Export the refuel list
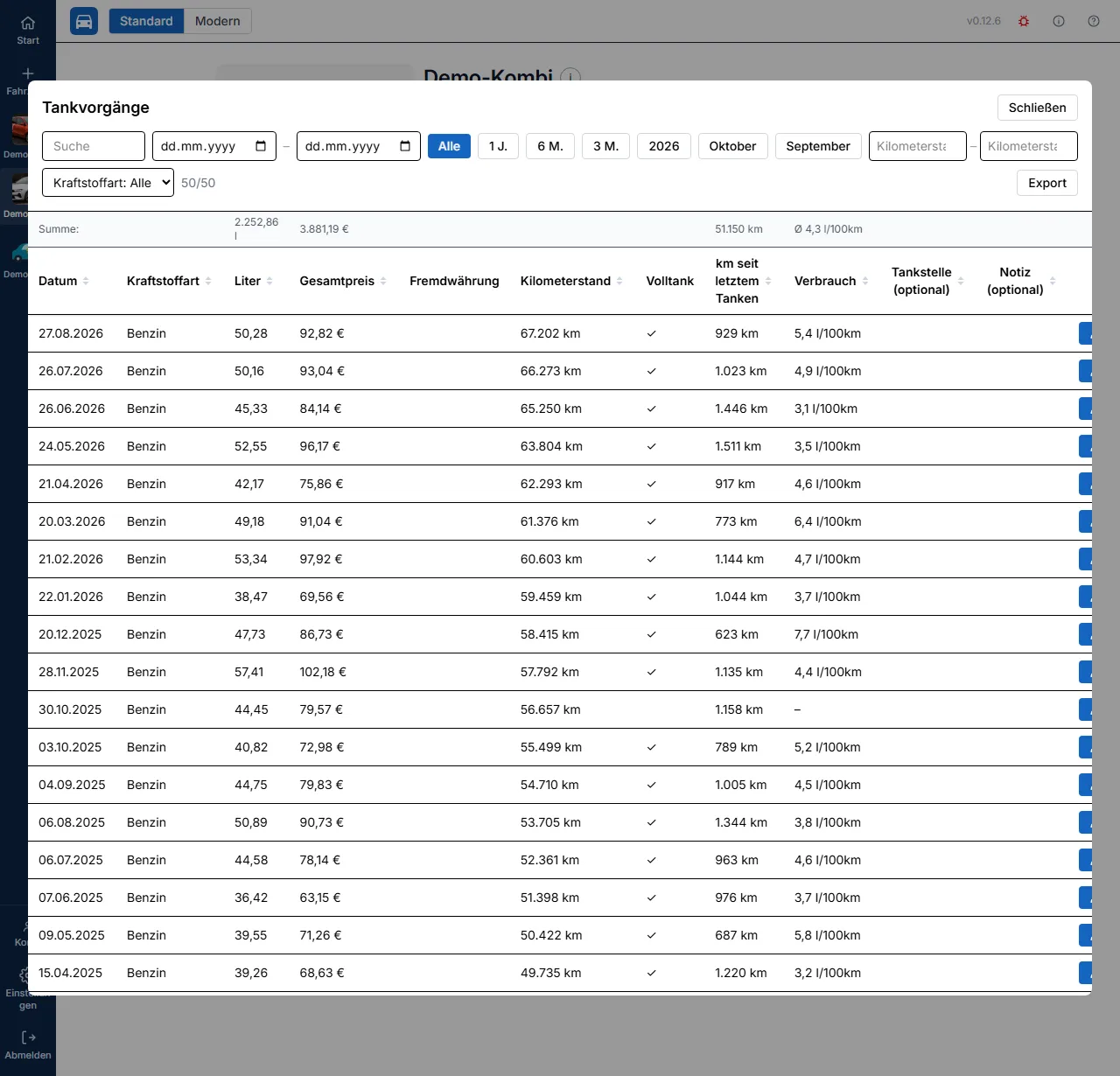Image resolution: width=1120 pixels, height=1076 pixels. (x=1047, y=183)
